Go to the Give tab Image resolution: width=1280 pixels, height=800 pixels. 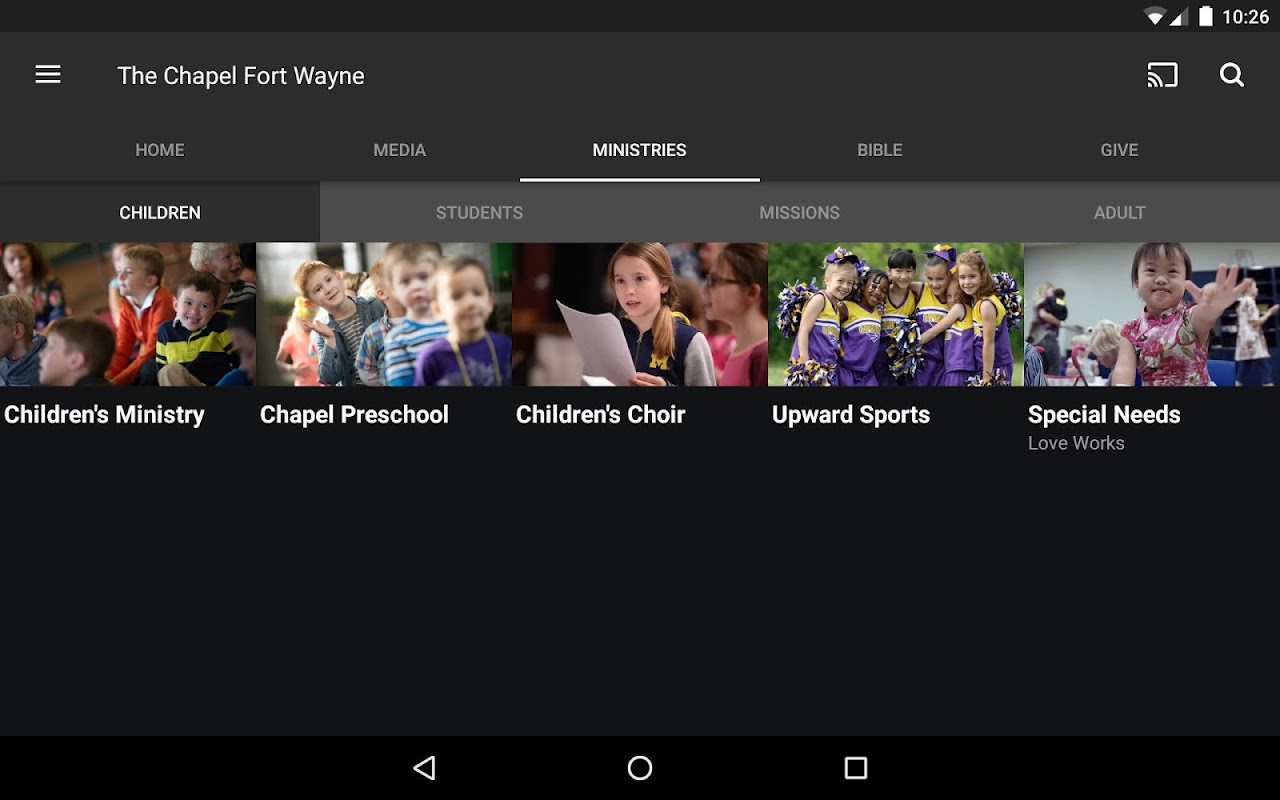coord(1120,150)
